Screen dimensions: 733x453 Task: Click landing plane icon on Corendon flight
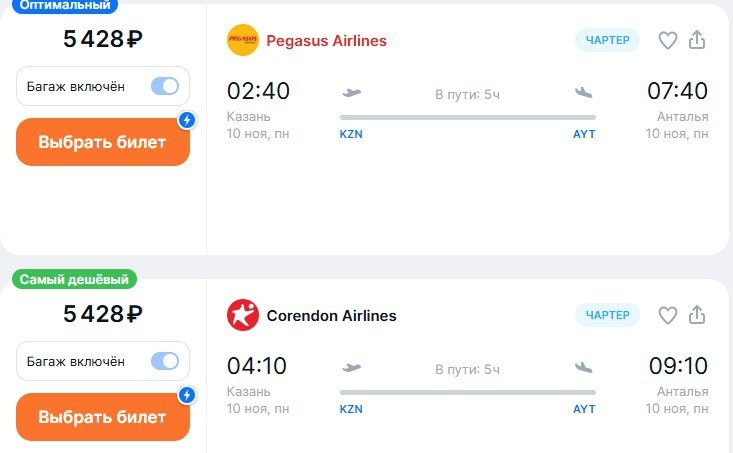point(585,368)
